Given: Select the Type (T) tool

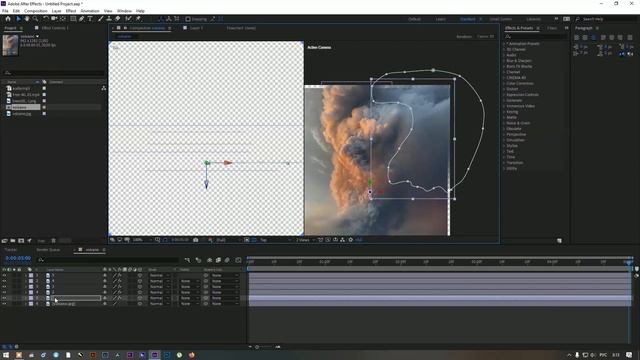Looking at the screenshot, I should (x=90, y=19).
